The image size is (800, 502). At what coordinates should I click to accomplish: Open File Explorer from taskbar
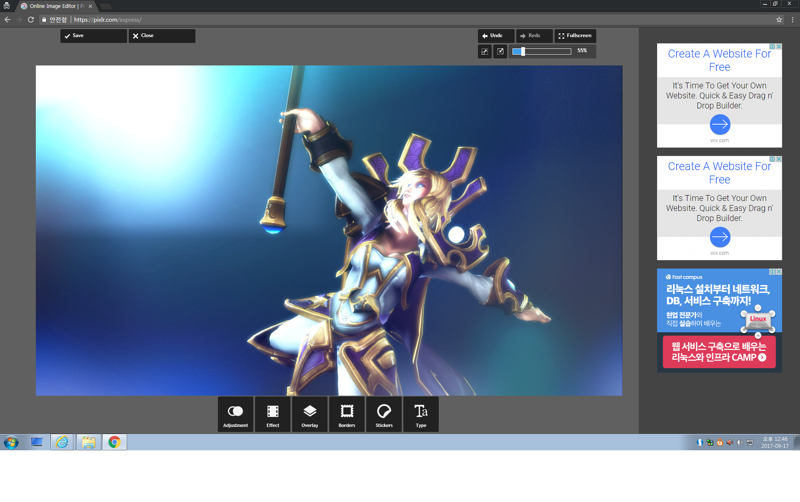[88, 442]
